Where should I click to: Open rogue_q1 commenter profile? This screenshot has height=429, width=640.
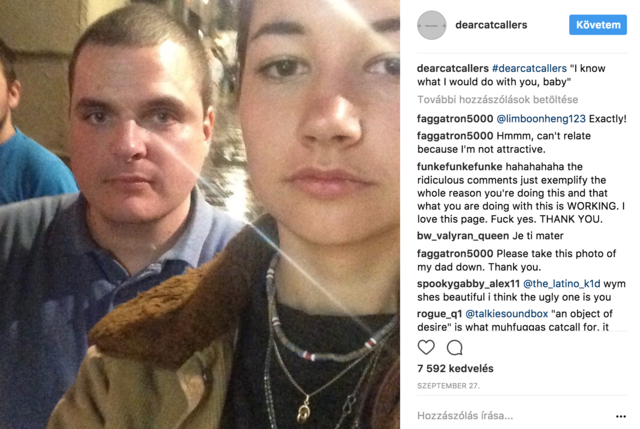440,314
